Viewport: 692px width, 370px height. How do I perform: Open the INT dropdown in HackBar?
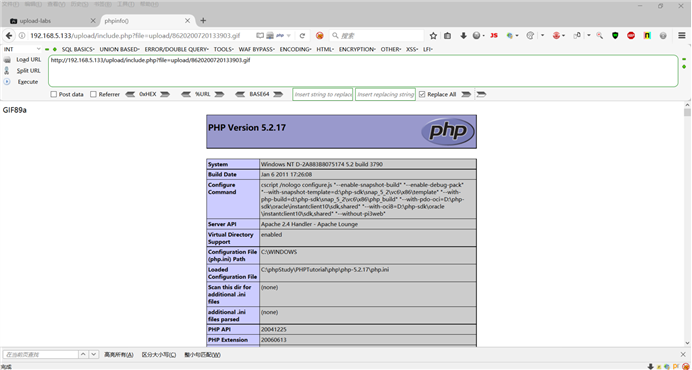[22, 49]
